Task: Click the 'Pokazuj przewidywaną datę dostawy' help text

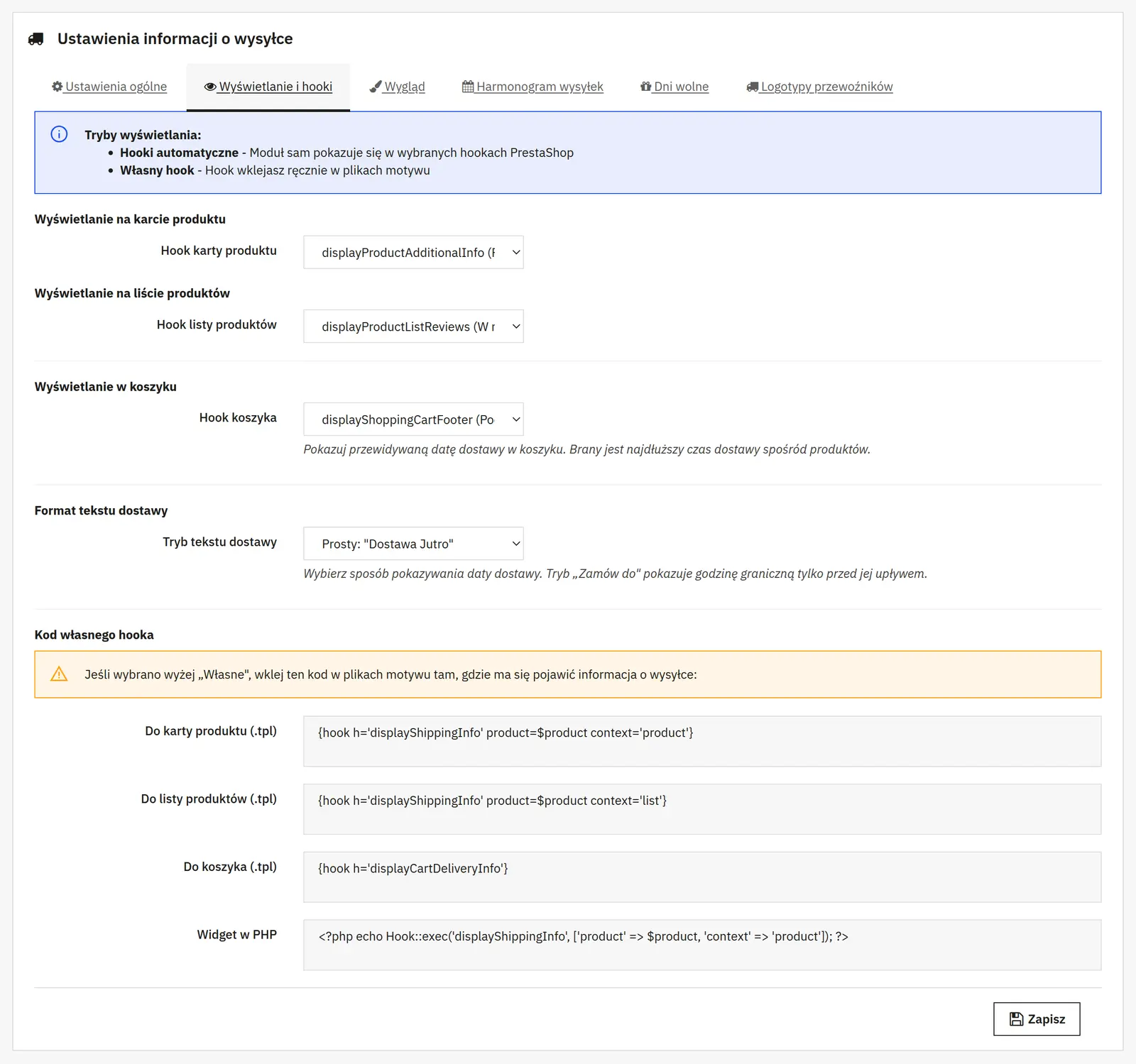Action: click(586, 449)
